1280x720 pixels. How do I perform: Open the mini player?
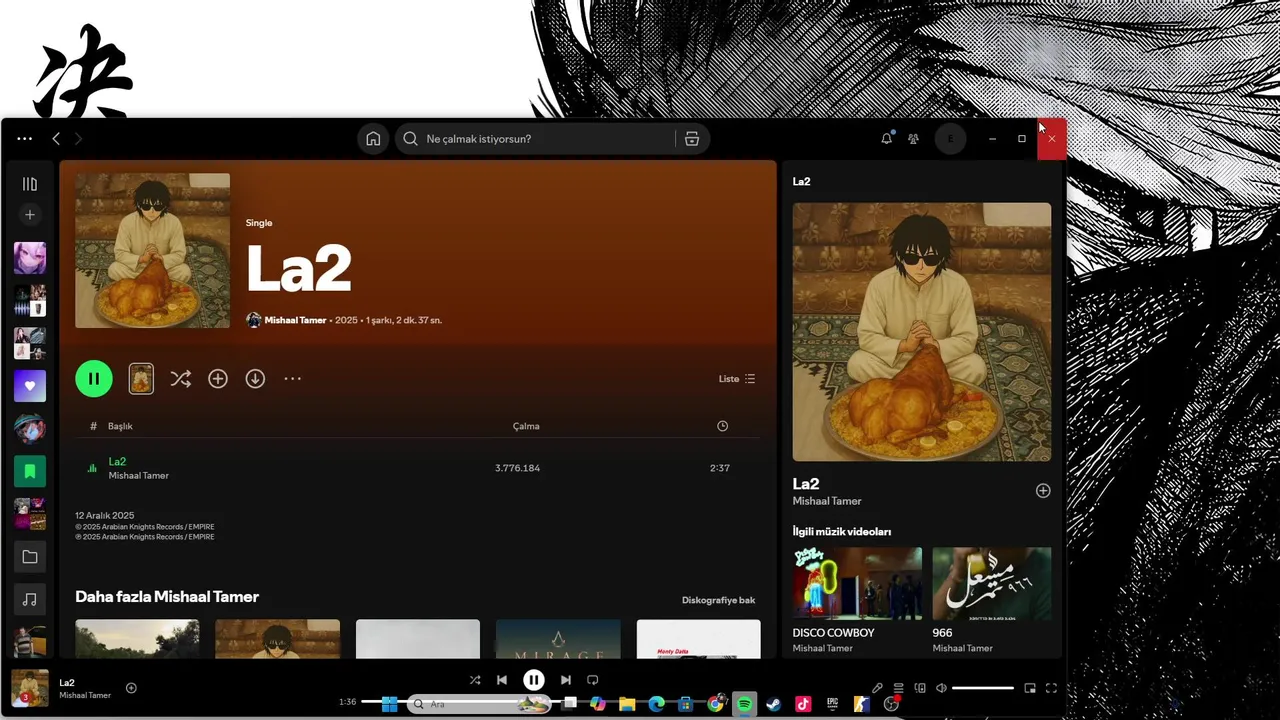tap(1030, 688)
